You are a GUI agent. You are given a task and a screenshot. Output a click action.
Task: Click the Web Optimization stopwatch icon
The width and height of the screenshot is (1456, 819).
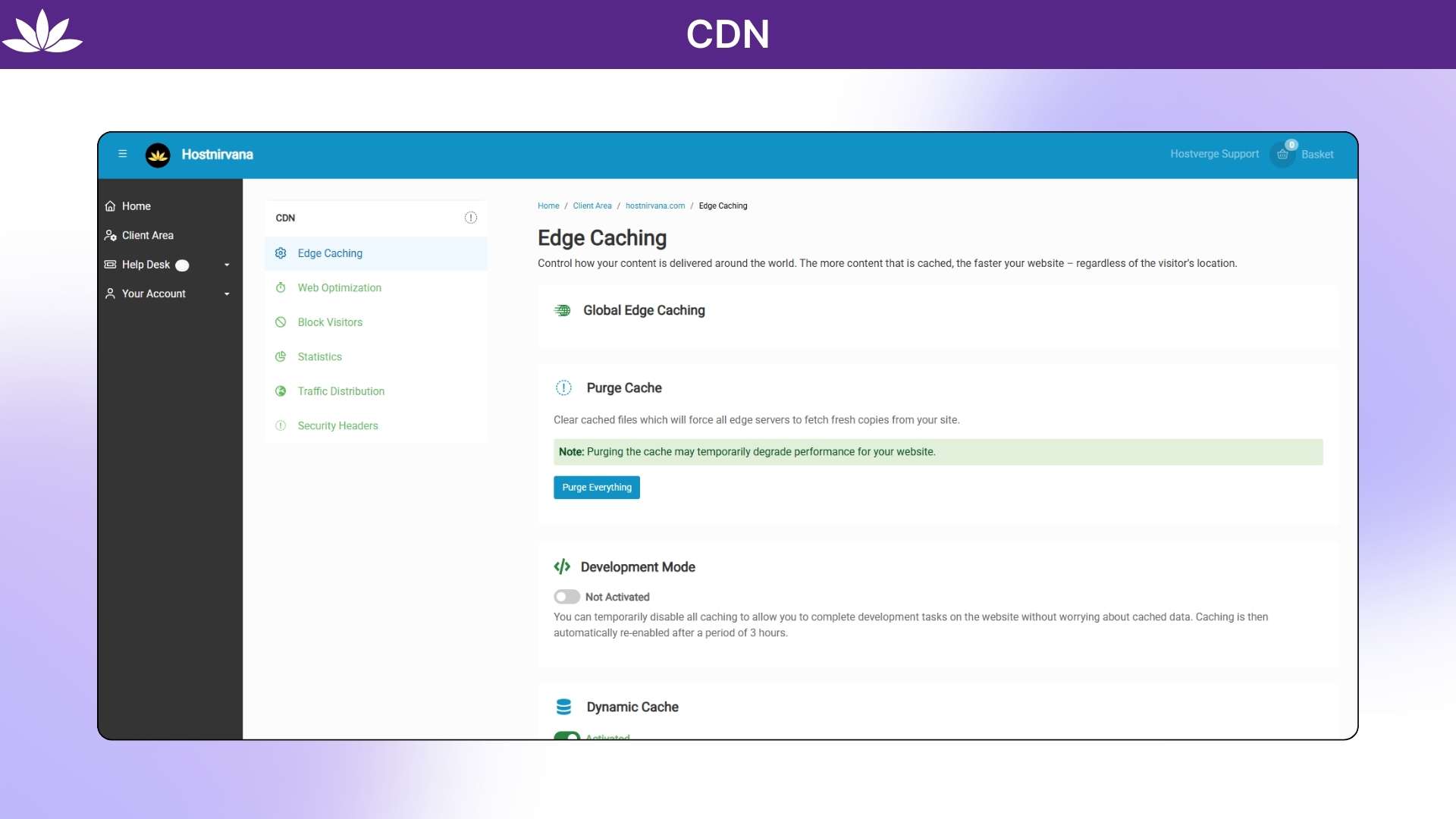click(x=281, y=288)
